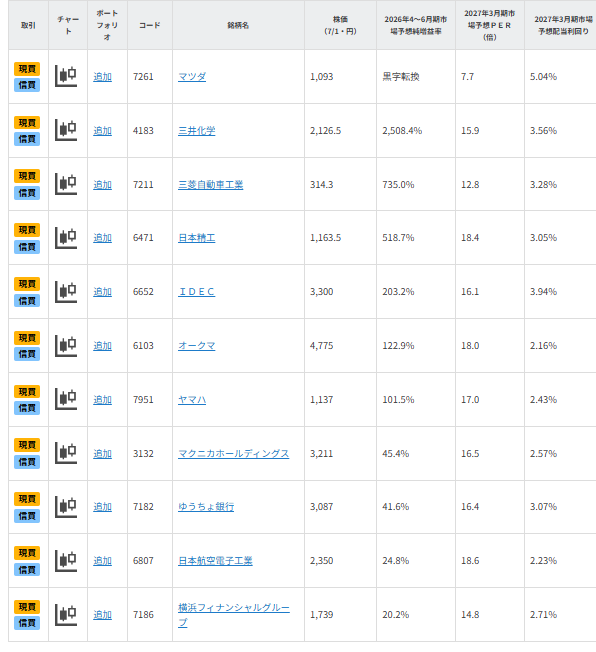
Task: Open the 横浜フィナンシャルグループ link
Action: point(234,615)
